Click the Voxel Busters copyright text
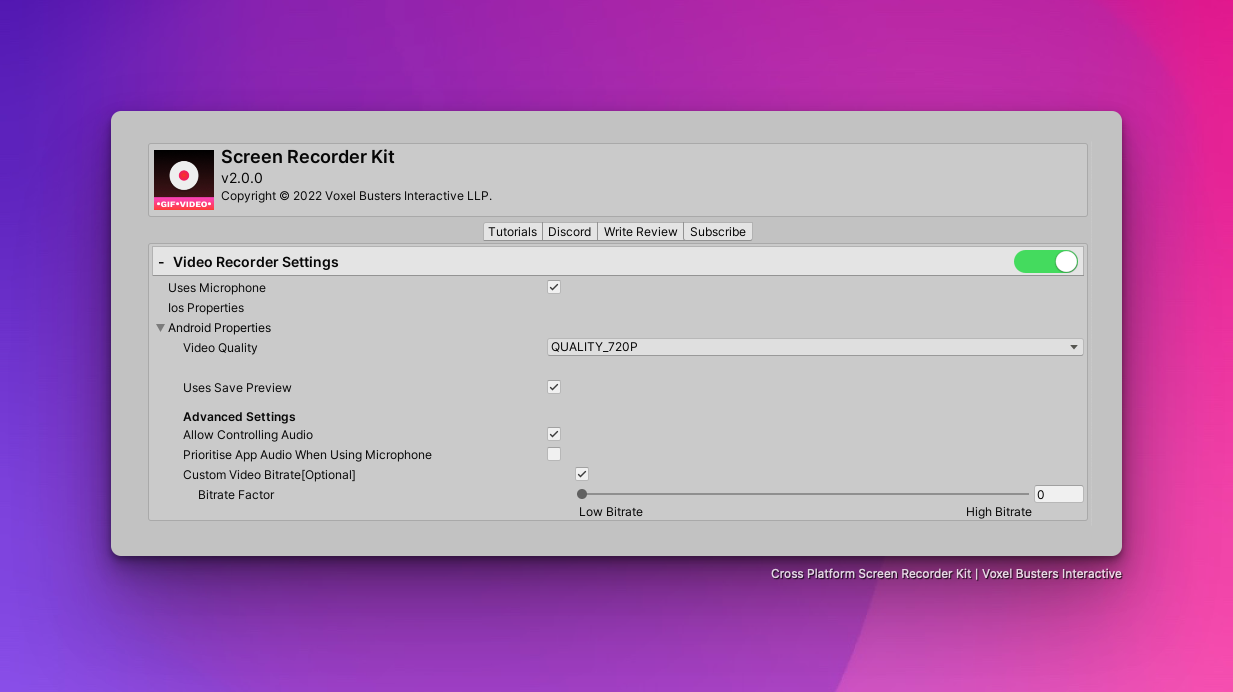This screenshot has width=1233, height=692. (356, 196)
